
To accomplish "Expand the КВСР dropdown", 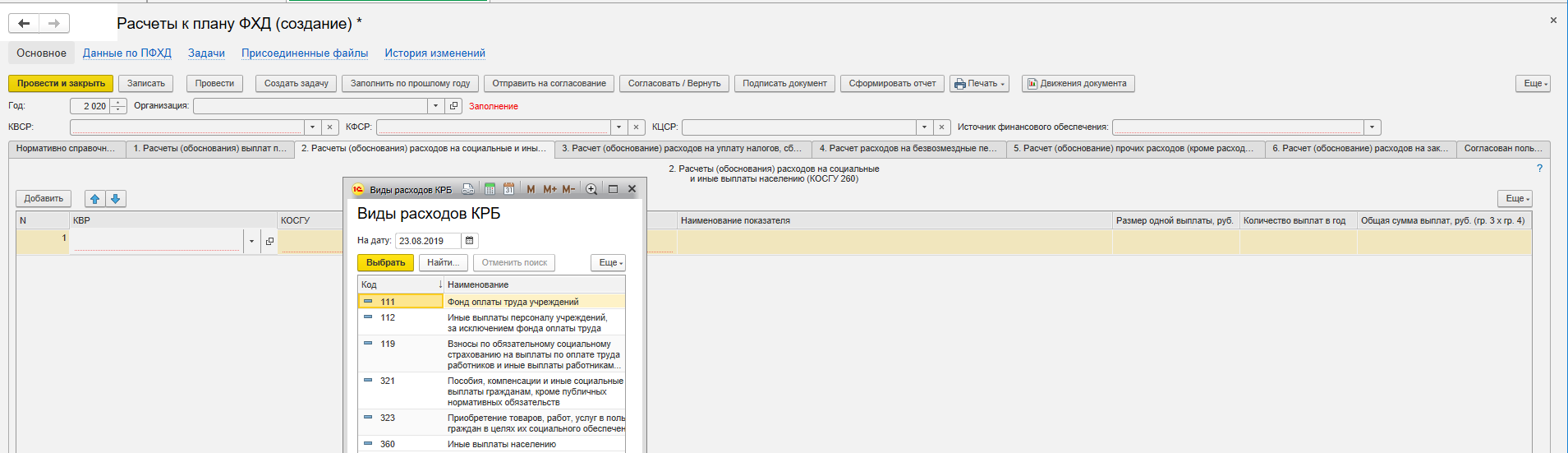I will coord(312,127).
